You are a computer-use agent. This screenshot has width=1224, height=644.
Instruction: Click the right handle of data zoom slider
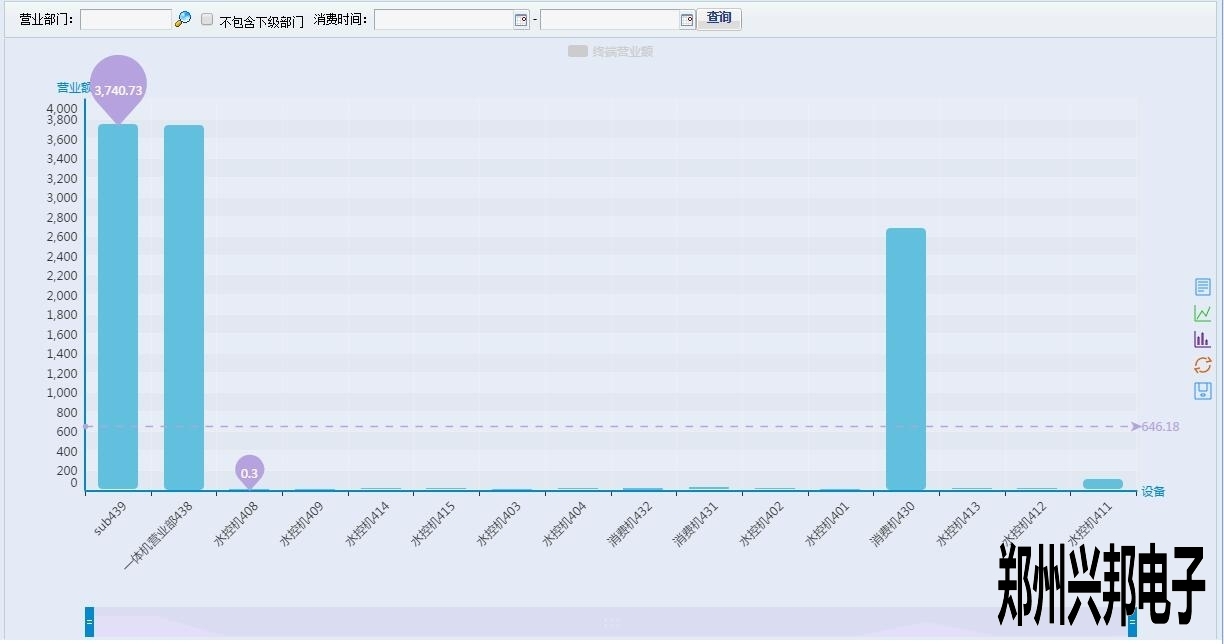(1132, 622)
